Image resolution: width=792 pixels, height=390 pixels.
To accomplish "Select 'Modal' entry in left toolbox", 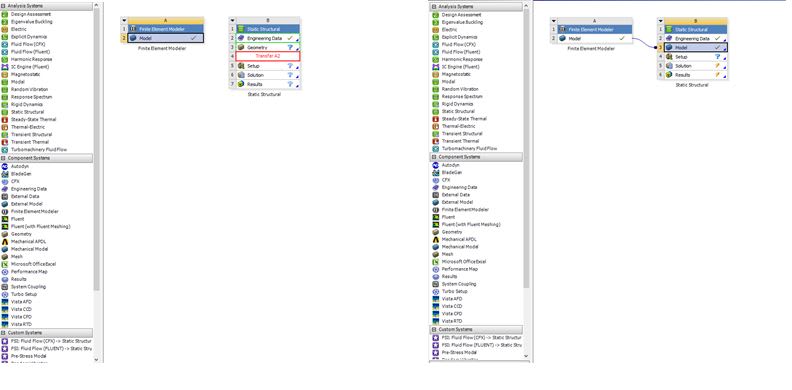I will point(18,82).
